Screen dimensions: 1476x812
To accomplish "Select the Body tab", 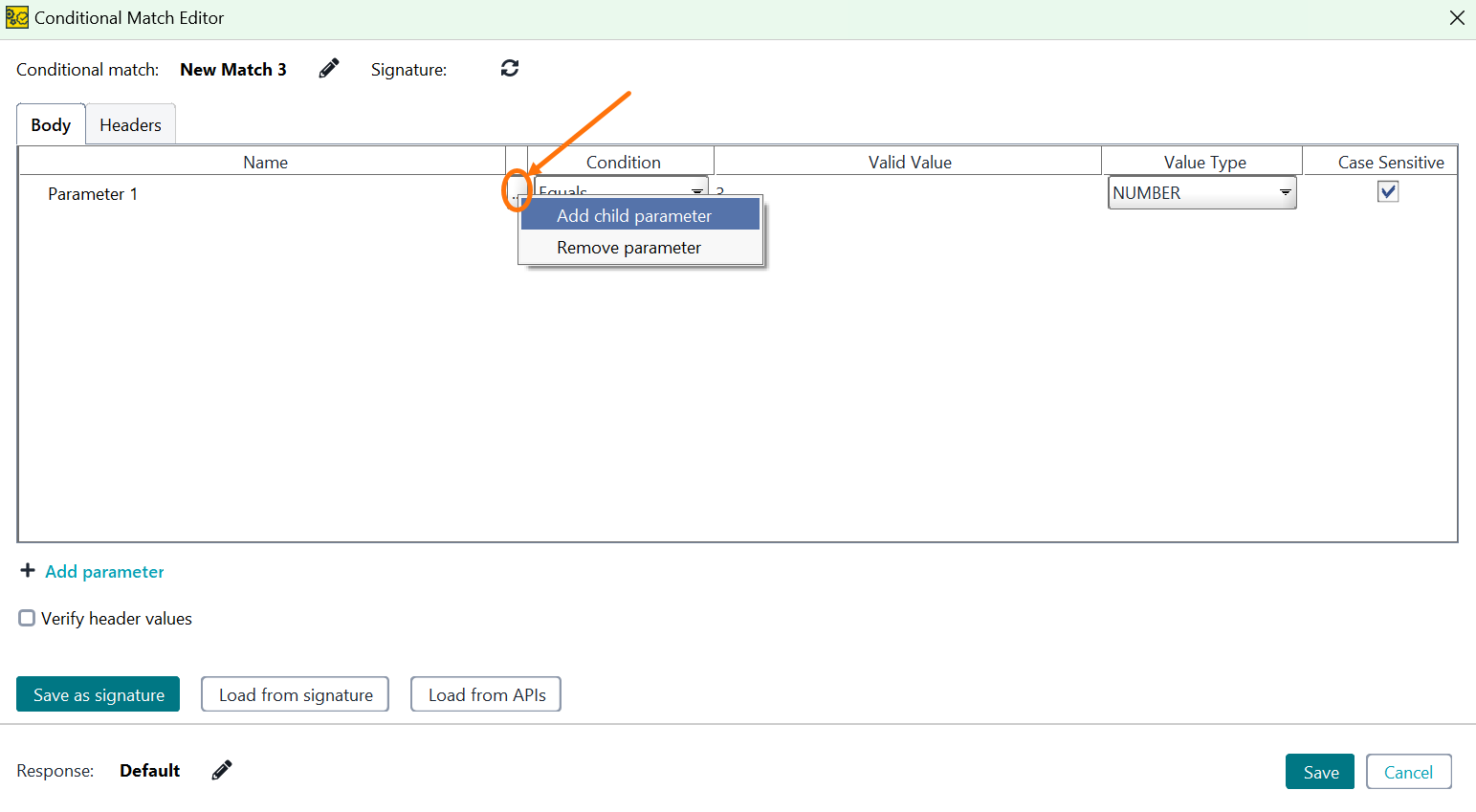I will tap(50, 124).
